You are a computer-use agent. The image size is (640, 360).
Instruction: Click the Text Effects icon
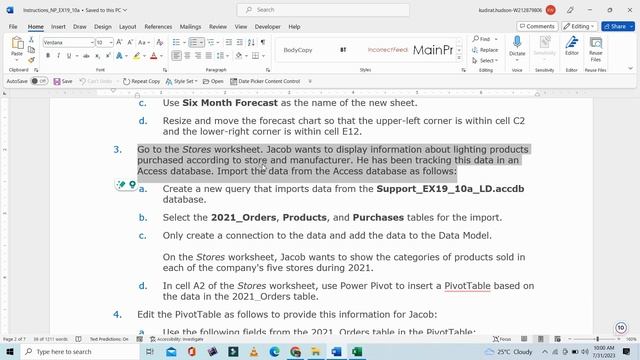[119, 56]
